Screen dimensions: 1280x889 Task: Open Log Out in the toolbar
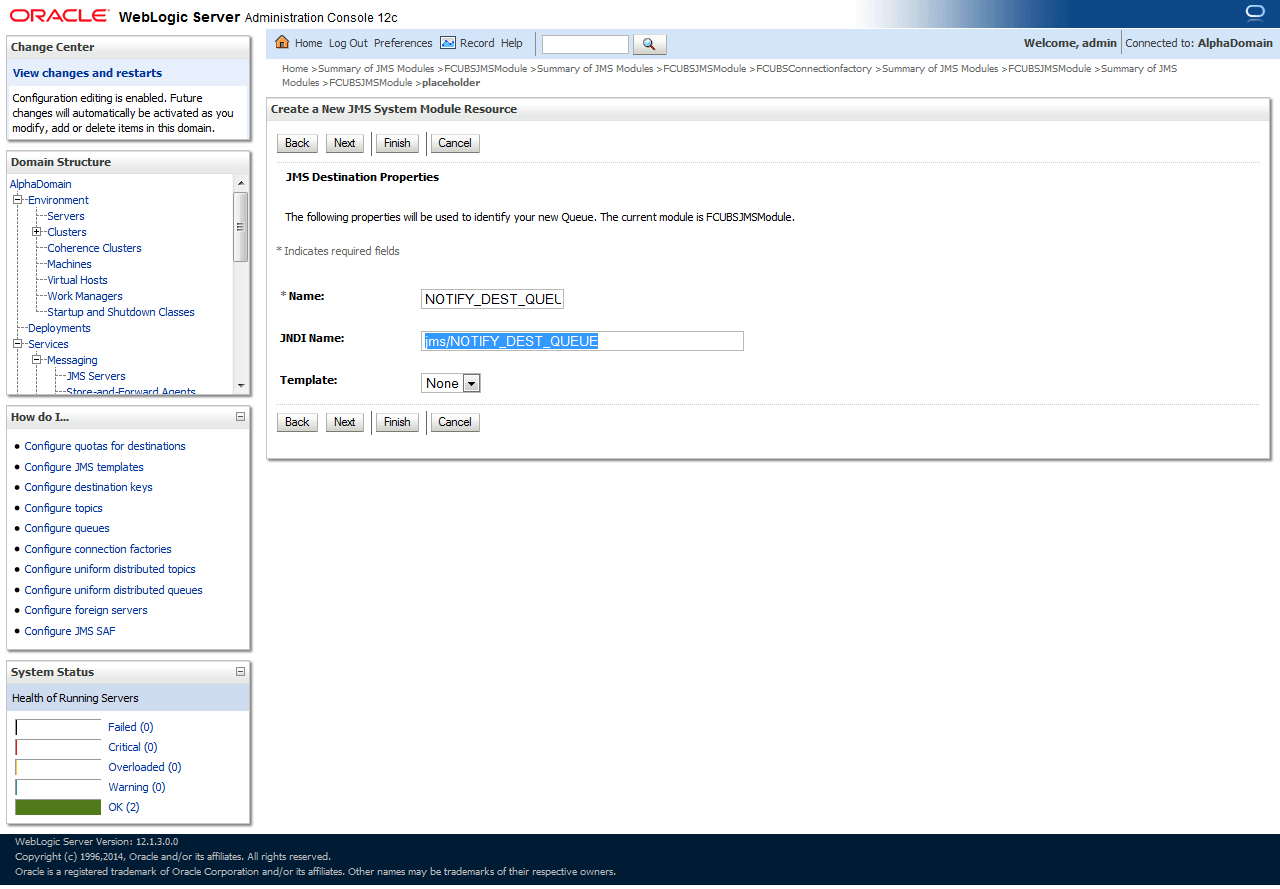(x=348, y=43)
